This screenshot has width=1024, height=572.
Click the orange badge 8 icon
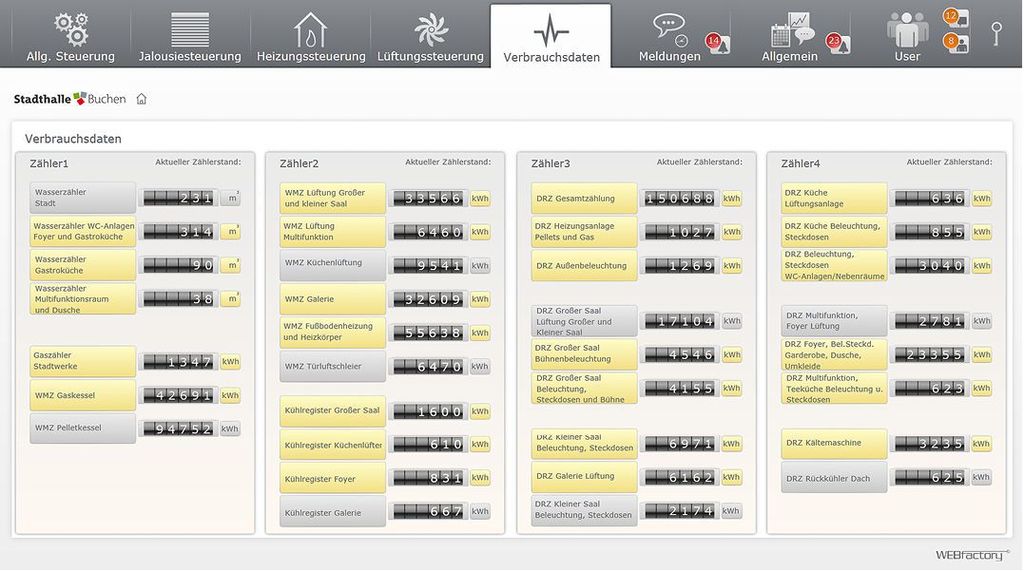[x=956, y=42]
